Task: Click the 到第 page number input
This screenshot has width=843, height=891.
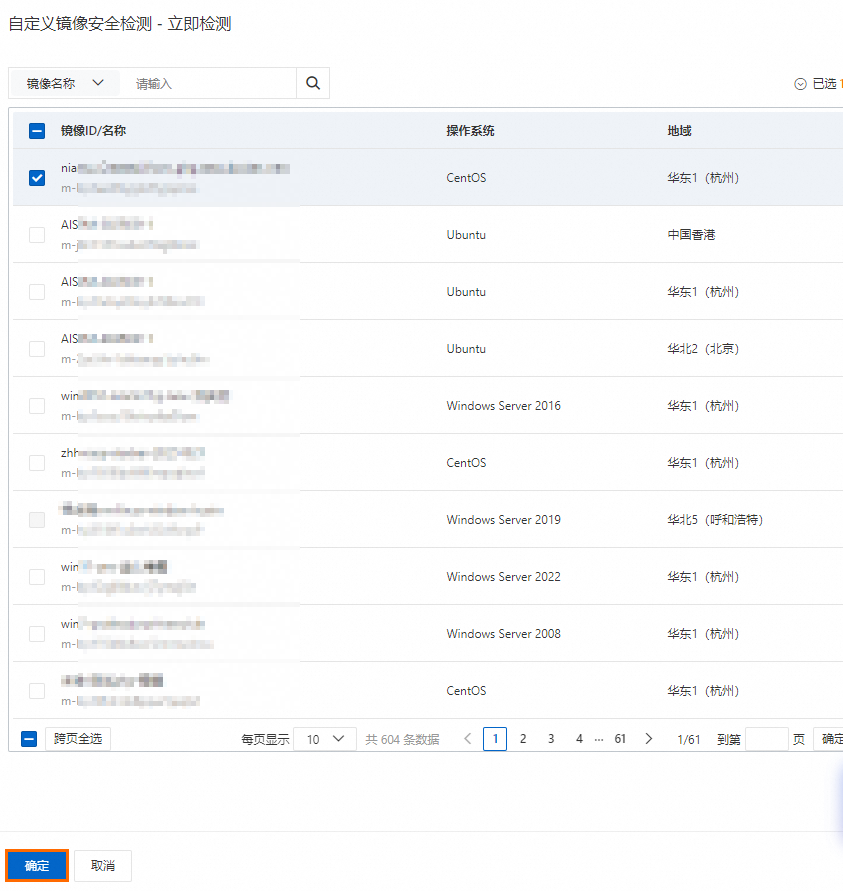Action: (766, 739)
